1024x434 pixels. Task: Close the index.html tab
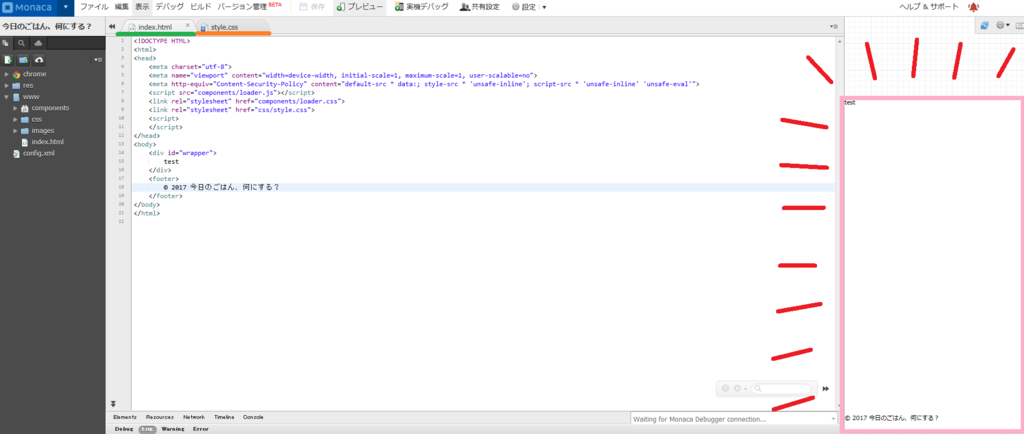[188, 25]
